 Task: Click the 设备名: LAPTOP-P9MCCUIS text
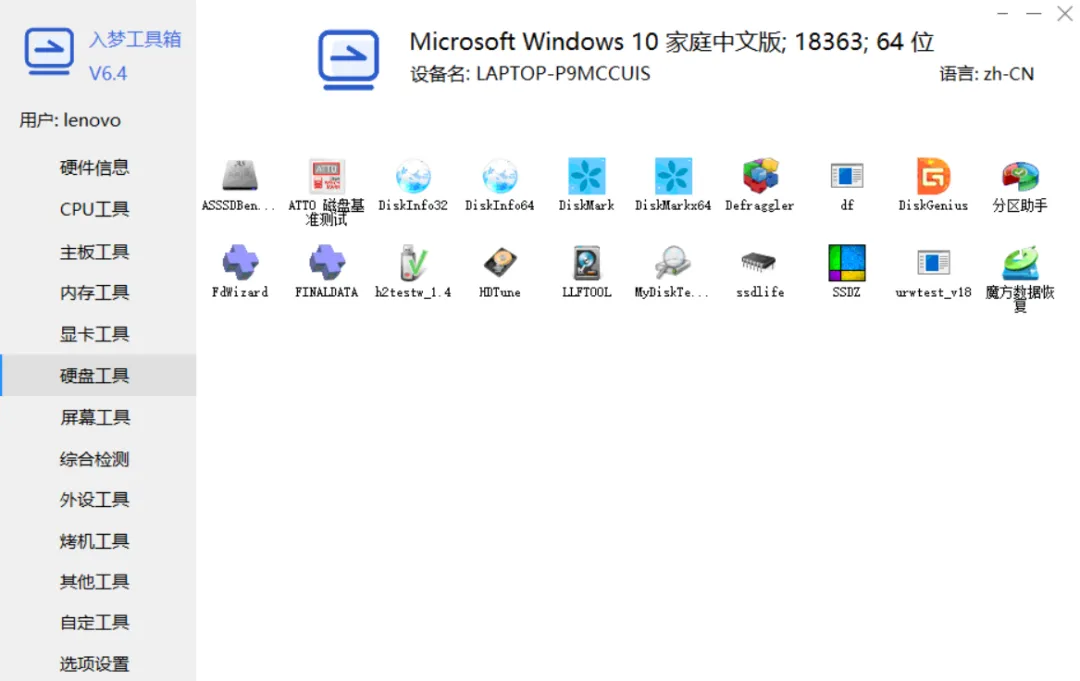[x=530, y=74]
